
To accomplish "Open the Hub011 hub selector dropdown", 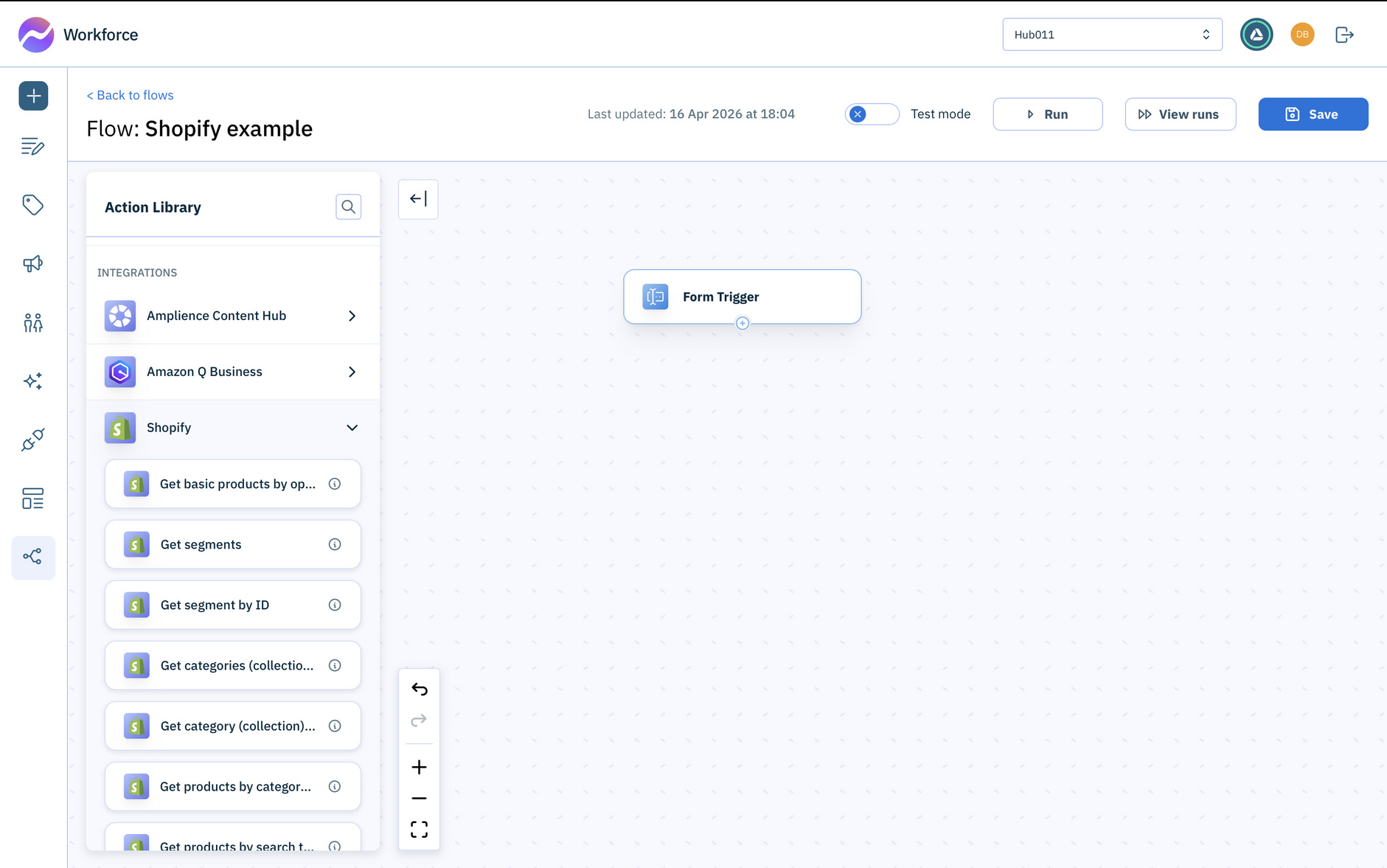I will [1111, 34].
